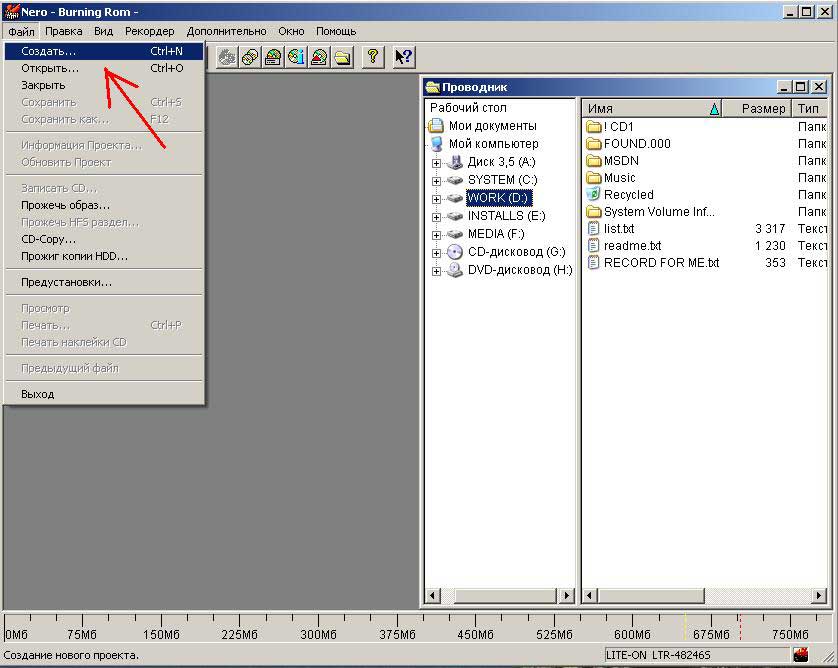Toggle the file browser folder toolbar icon
This screenshot has width=838, height=668.
[342, 57]
